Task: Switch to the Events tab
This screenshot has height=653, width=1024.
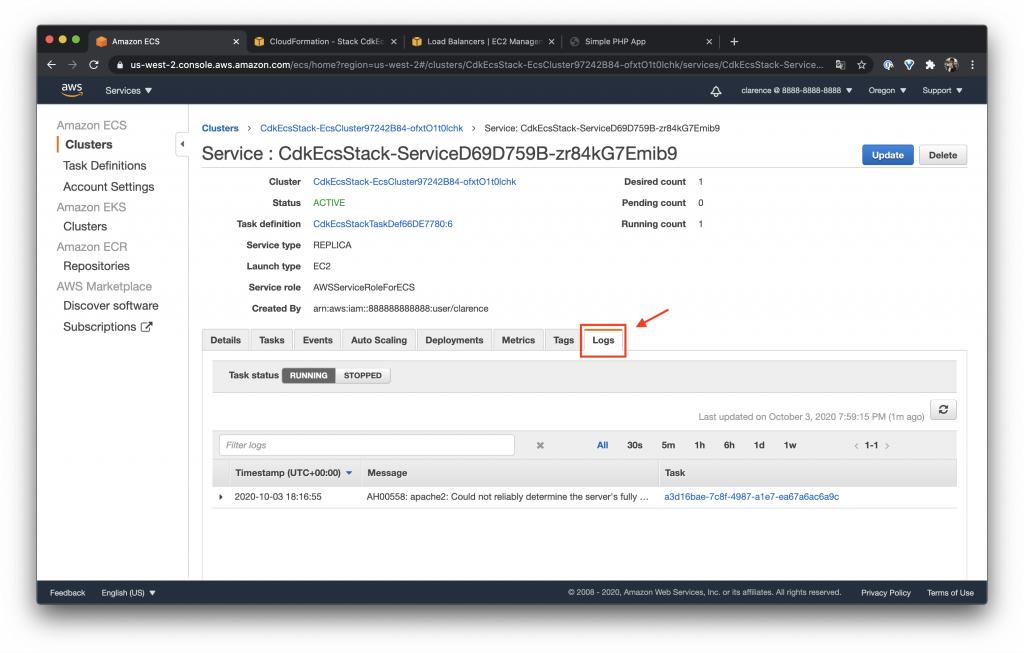Action: point(317,340)
